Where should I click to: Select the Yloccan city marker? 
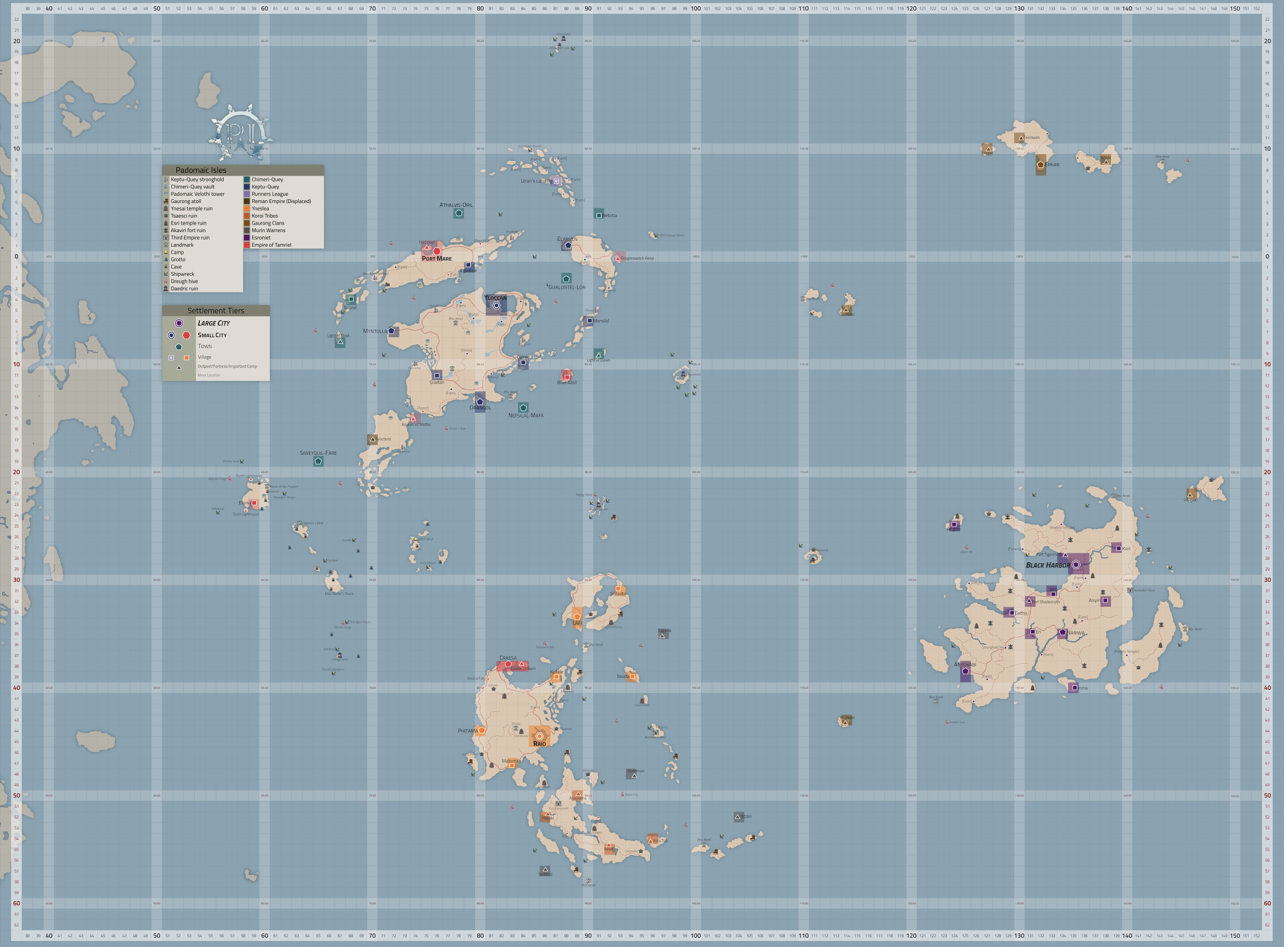click(x=495, y=305)
